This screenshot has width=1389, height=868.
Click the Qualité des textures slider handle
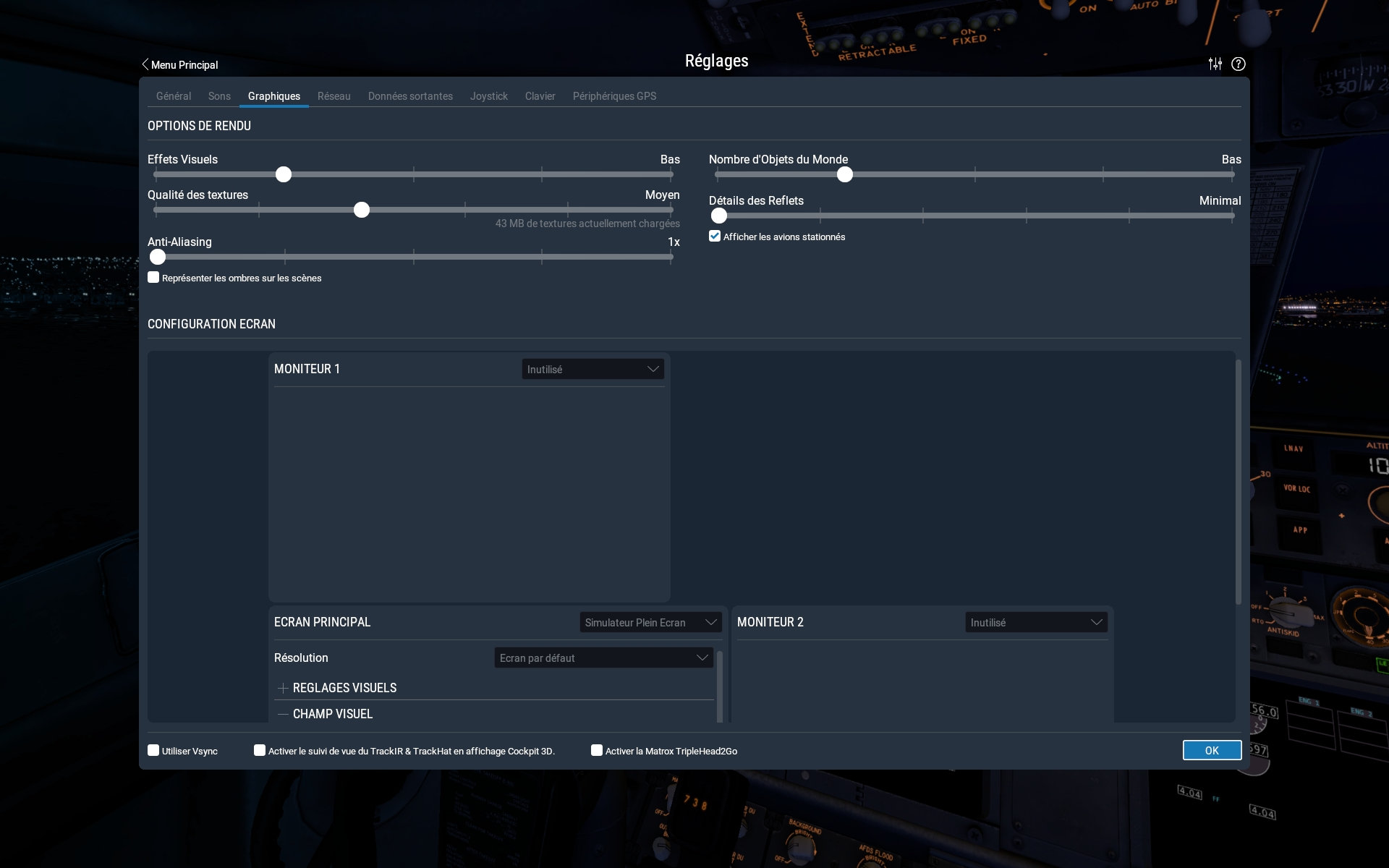coord(362,210)
